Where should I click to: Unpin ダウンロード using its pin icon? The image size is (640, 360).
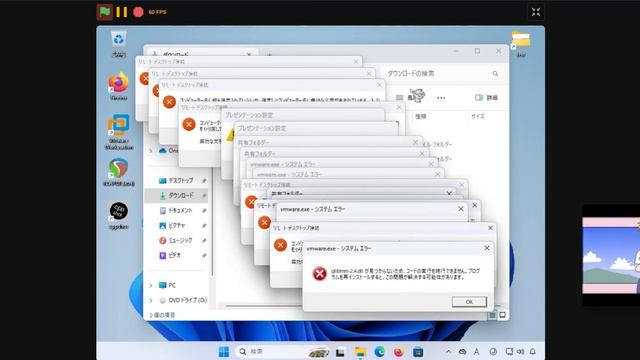(x=204, y=196)
